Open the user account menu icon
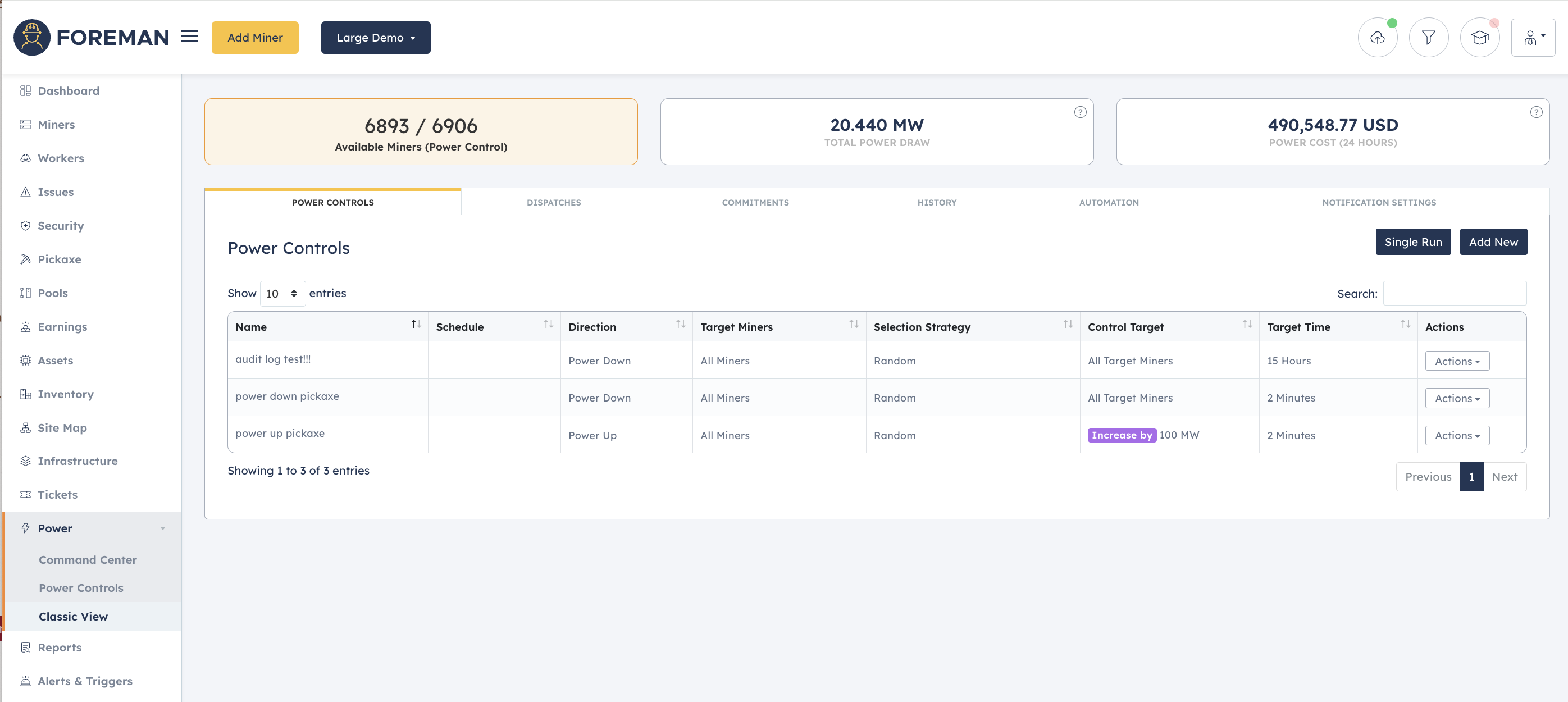This screenshot has width=1568, height=702. click(1533, 38)
